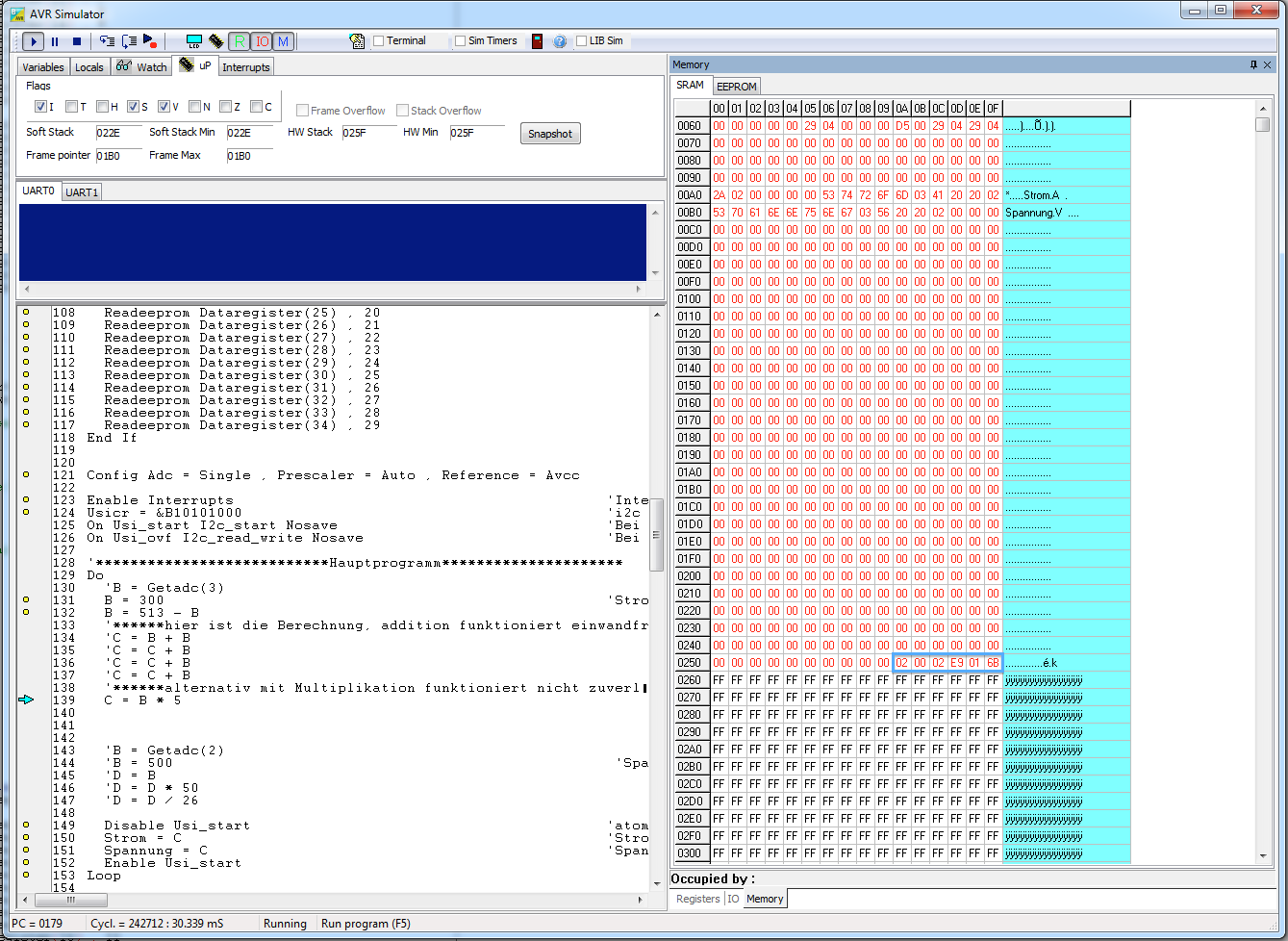Enable the Sim Timers checkbox
Viewport: 1288px width, 941px height.
point(460,41)
